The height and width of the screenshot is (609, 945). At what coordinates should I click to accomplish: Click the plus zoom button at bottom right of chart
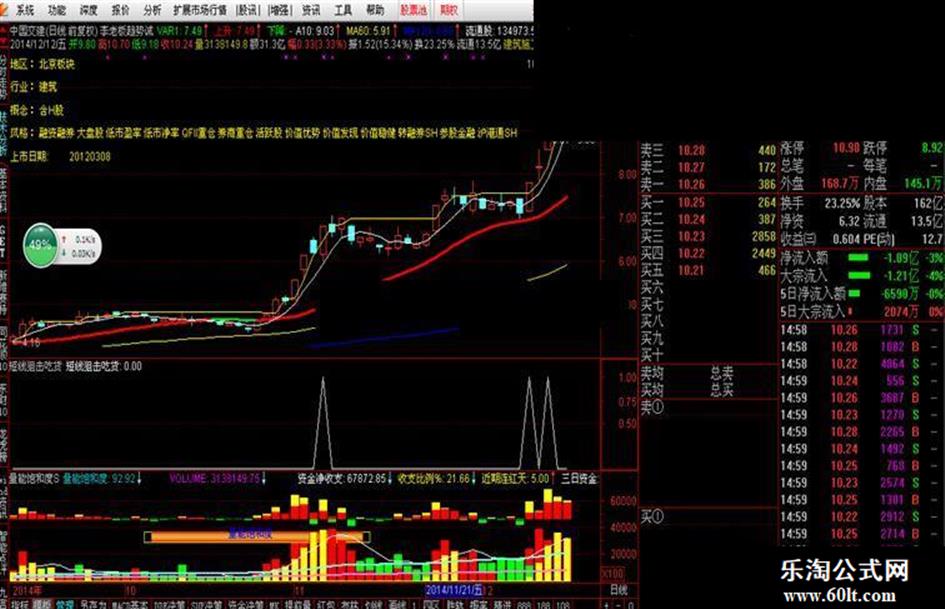click(606, 604)
